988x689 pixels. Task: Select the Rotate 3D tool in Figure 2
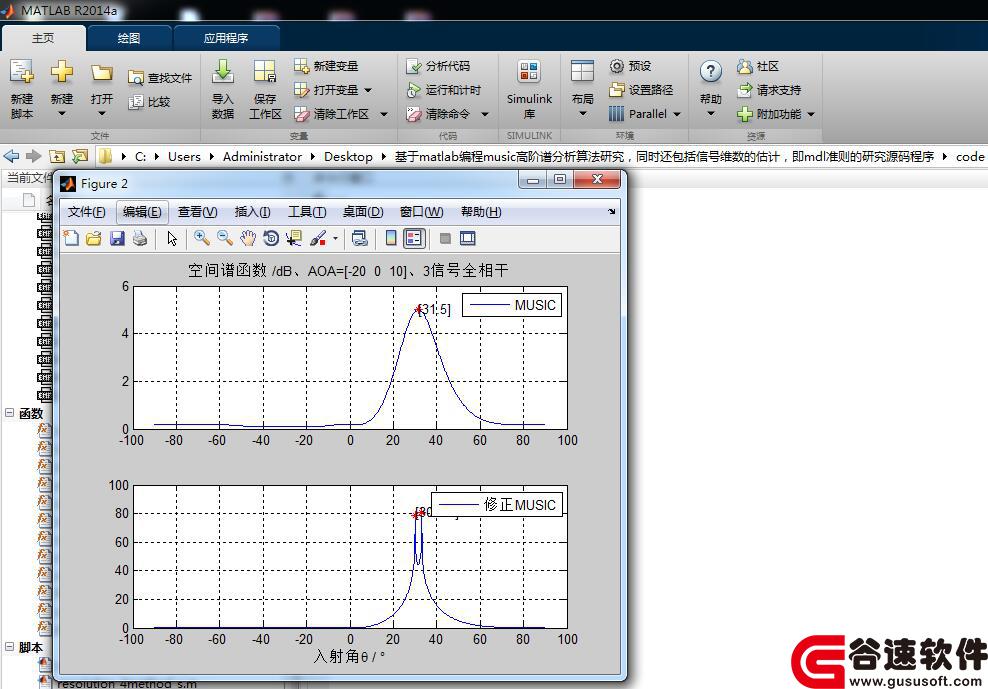tap(271, 238)
